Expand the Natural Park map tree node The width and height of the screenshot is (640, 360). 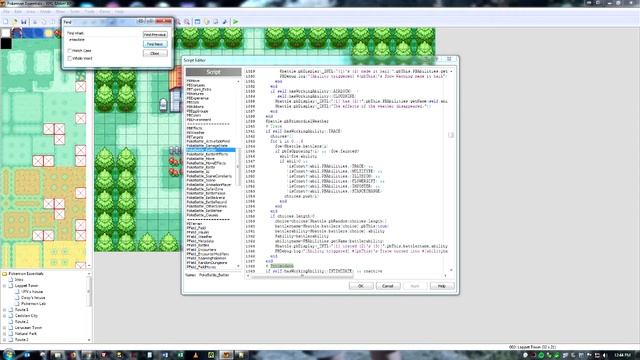click(x=4, y=334)
